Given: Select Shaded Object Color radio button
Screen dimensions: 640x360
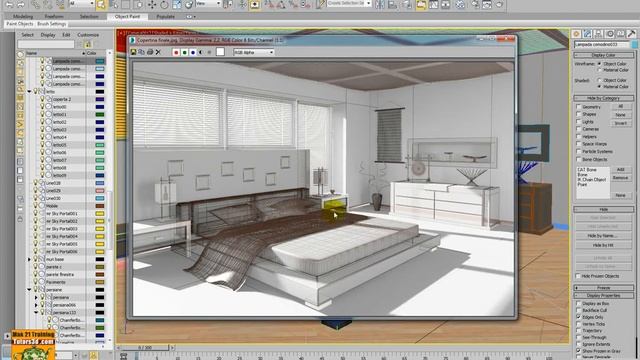Looking at the screenshot, I should (599, 80).
